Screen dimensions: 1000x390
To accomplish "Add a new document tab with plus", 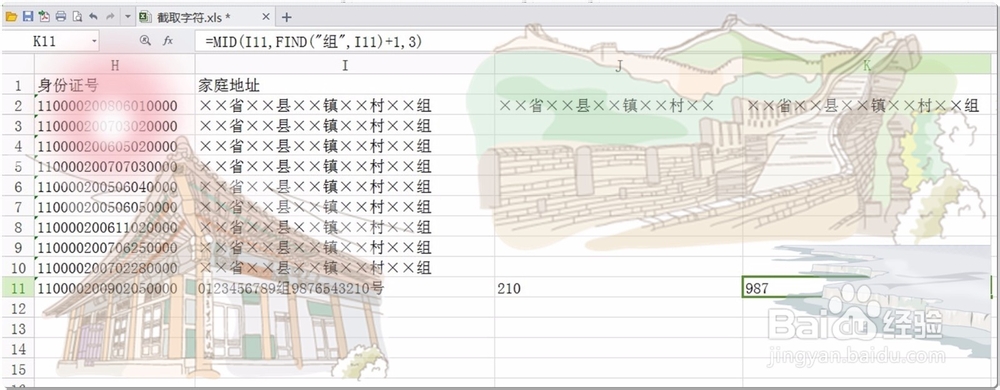I will coord(286,17).
